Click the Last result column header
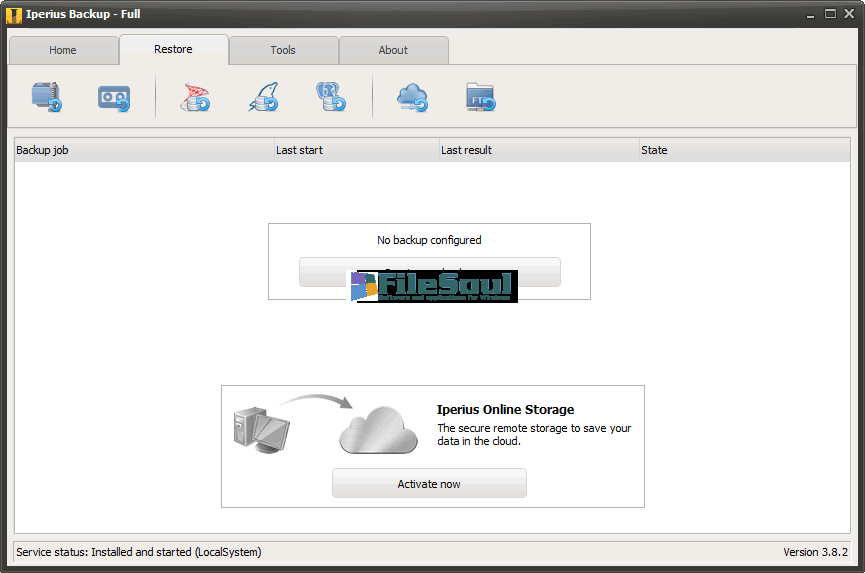The height and width of the screenshot is (573, 865). click(538, 150)
